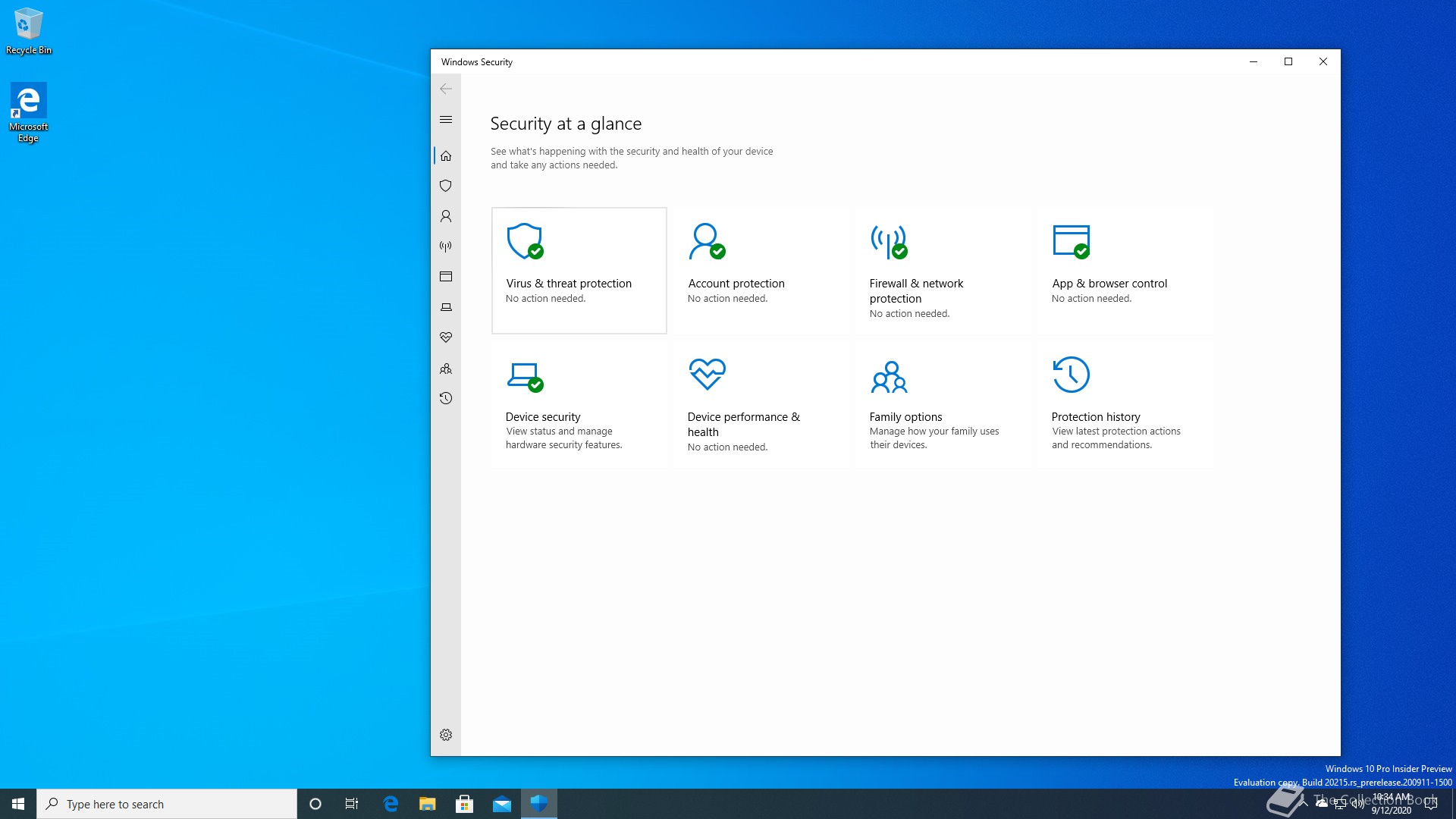Select Windows Security shield on taskbar

click(x=539, y=804)
